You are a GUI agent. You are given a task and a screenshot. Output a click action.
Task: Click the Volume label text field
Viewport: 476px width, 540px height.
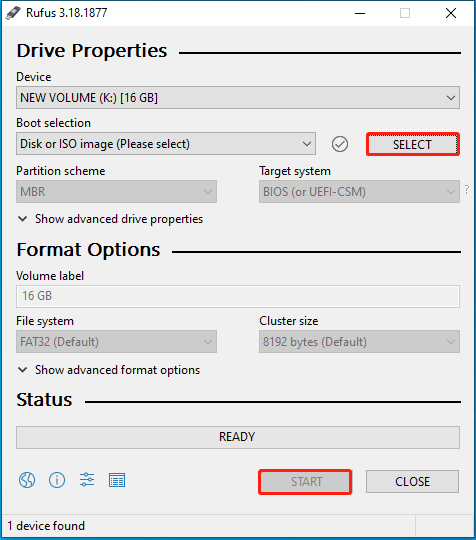(238, 296)
